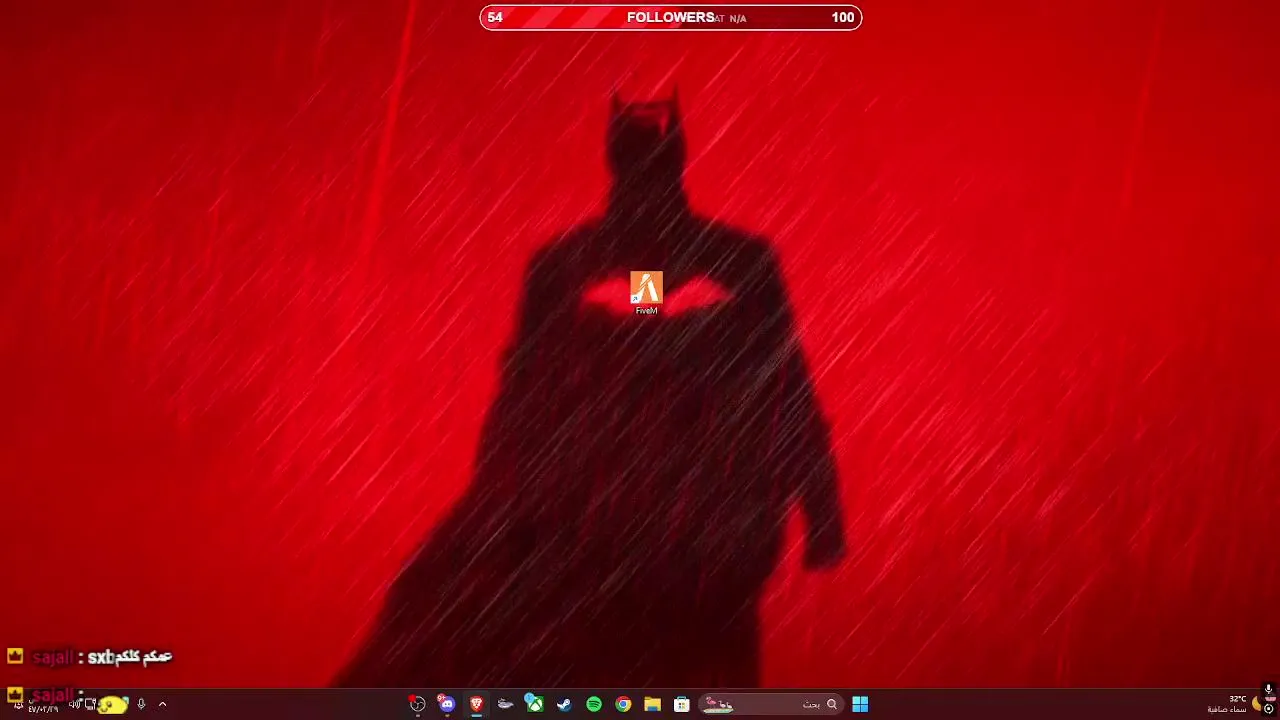Viewport: 1280px width, 720px height.
Task: Click the volume tray icon
Action: point(75,704)
